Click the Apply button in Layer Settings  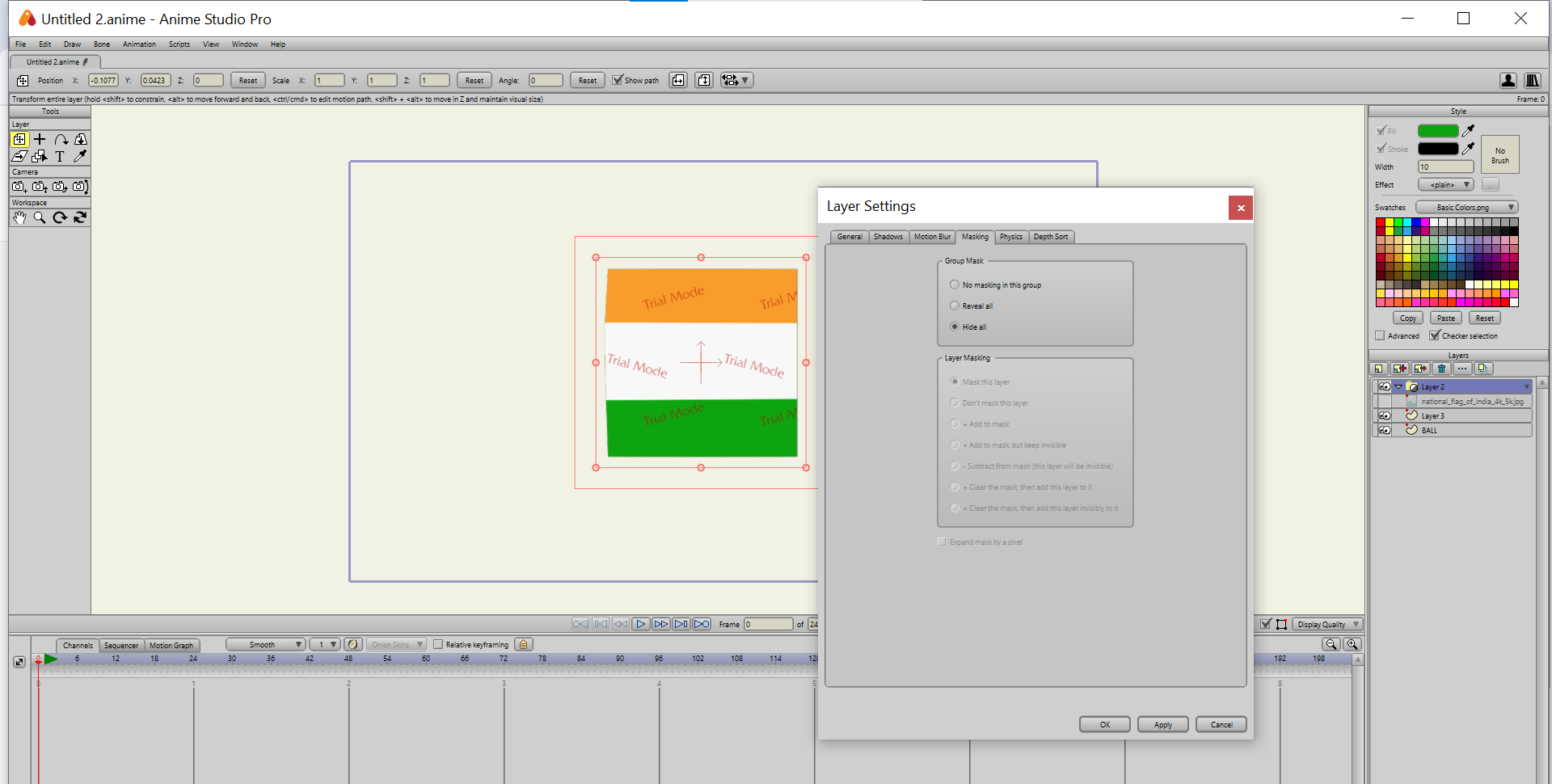pyautogui.click(x=1162, y=724)
